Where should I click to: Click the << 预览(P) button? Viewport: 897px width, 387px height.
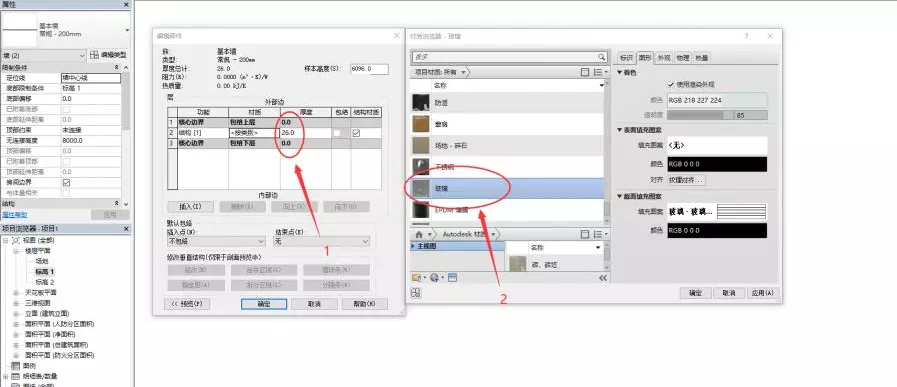click(187, 303)
